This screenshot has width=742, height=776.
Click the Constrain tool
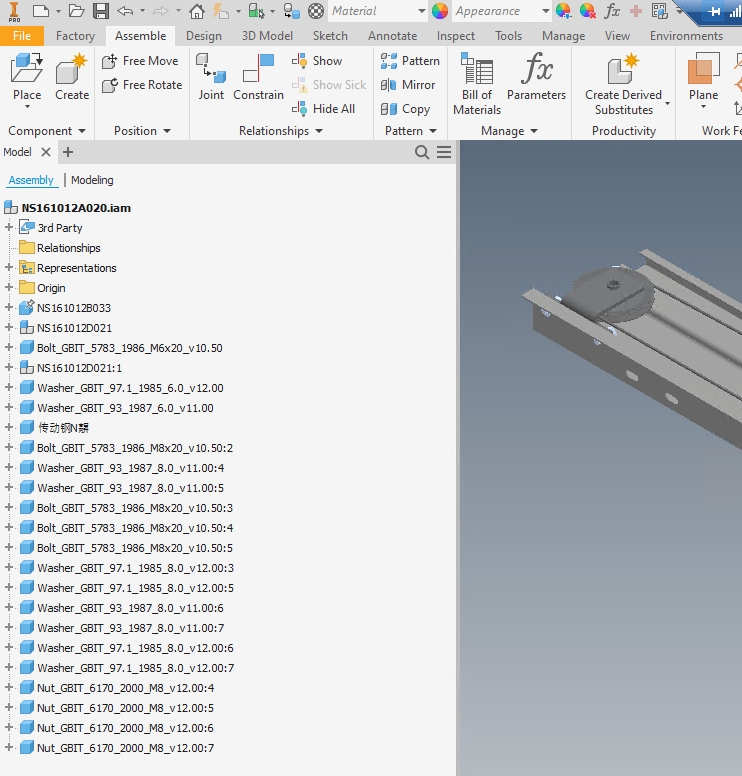coord(258,77)
